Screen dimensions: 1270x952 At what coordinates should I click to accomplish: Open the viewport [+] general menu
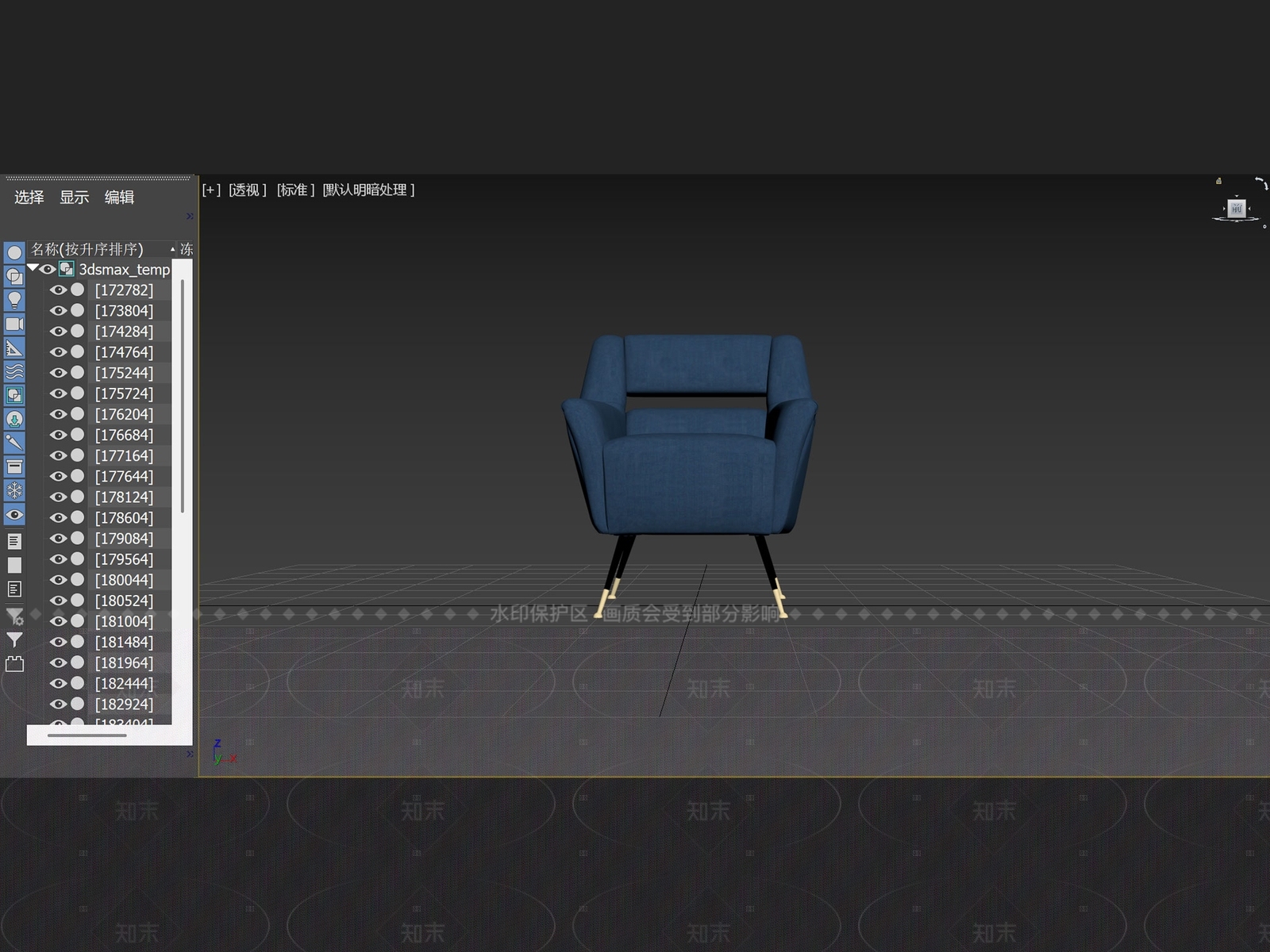(211, 190)
